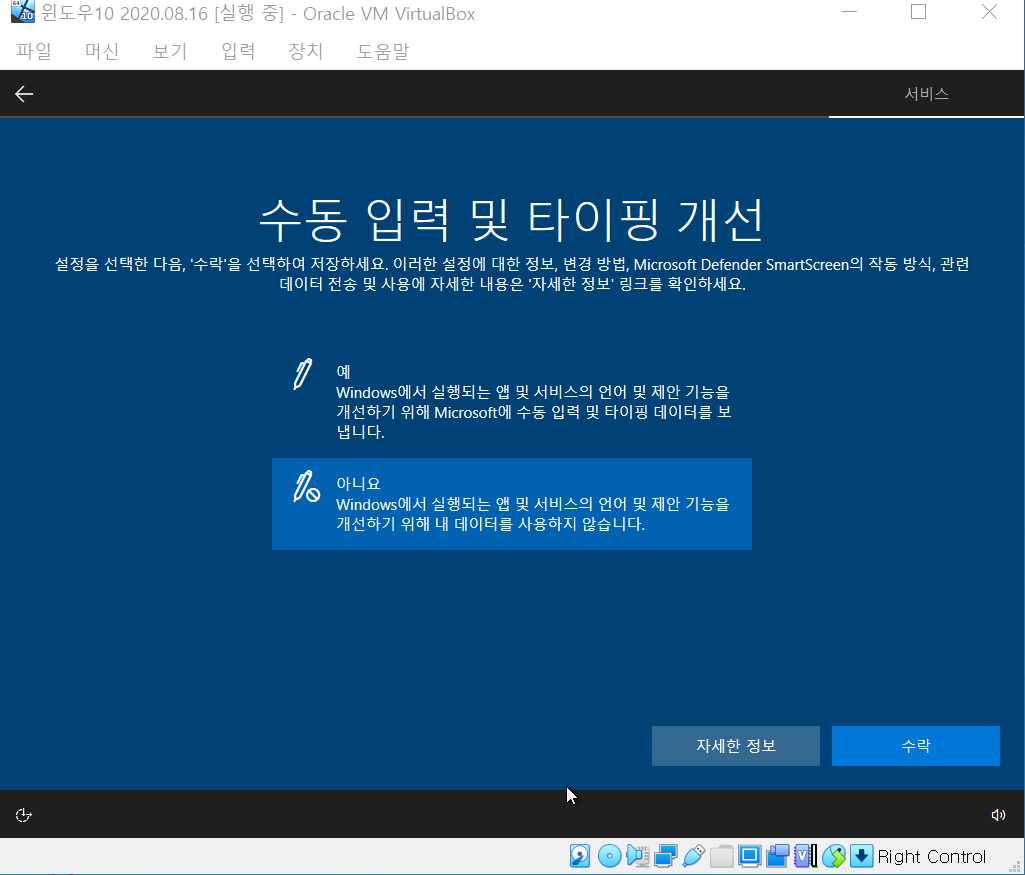Click the back arrow in setup
The height and width of the screenshot is (875, 1025).
point(24,94)
